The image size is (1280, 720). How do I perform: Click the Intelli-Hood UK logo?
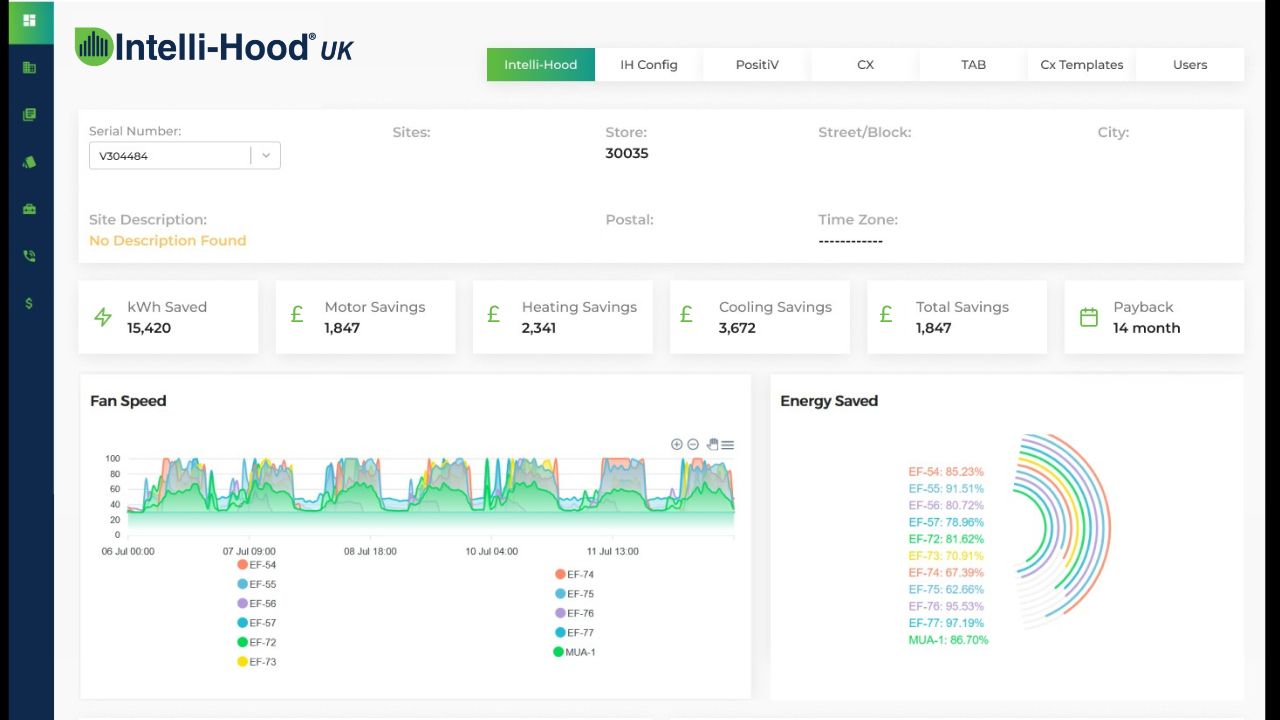pos(214,47)
